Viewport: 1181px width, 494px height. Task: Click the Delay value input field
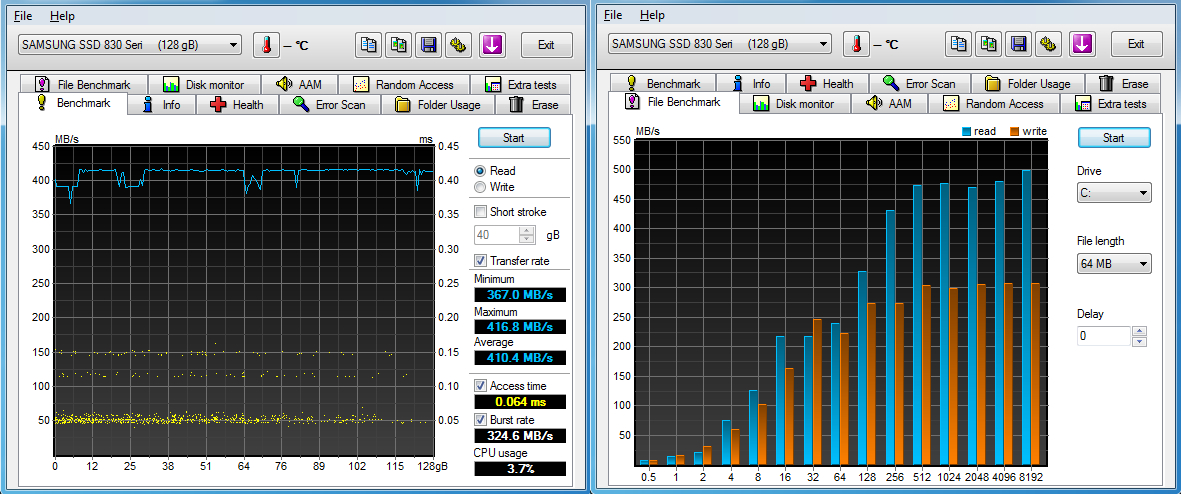point(1104,336)
